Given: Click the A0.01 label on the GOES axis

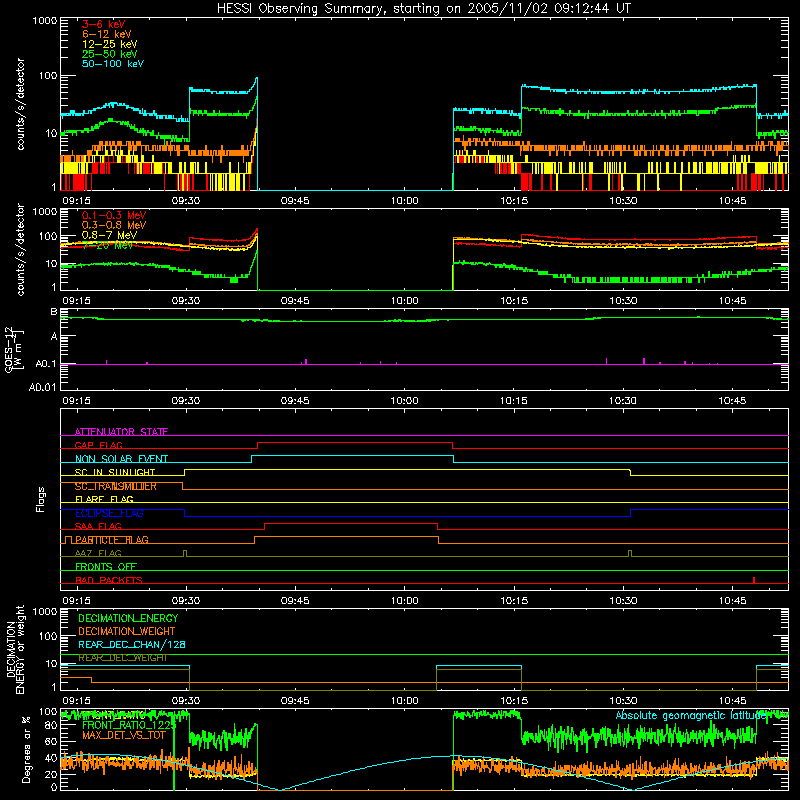Looking at the screenshot, I should pos(42,387).
